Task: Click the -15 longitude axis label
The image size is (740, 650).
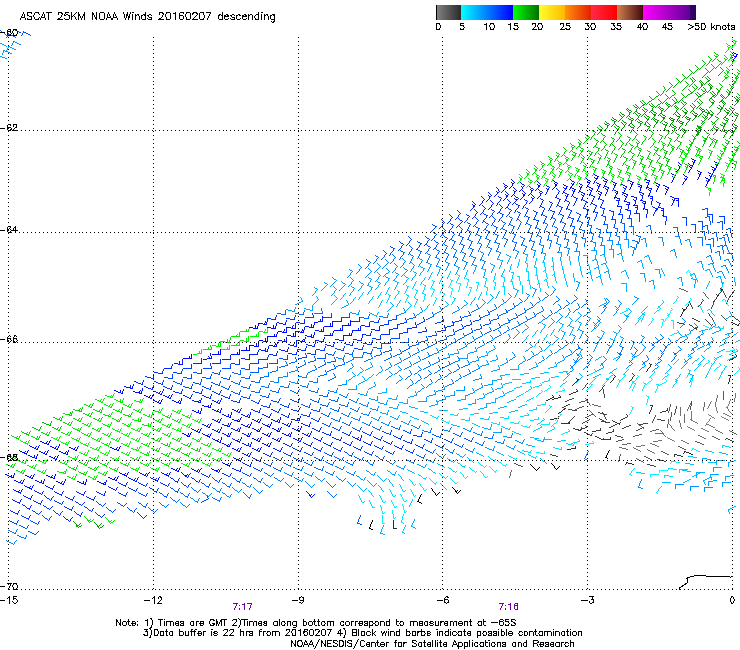Action: pos(9,600)
